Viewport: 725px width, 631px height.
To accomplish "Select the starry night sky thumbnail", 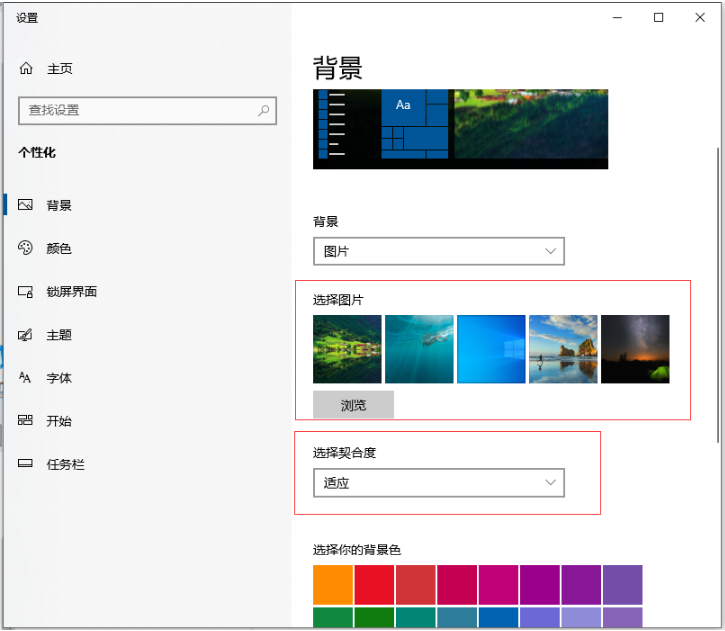I will click(x=635, y=349).
